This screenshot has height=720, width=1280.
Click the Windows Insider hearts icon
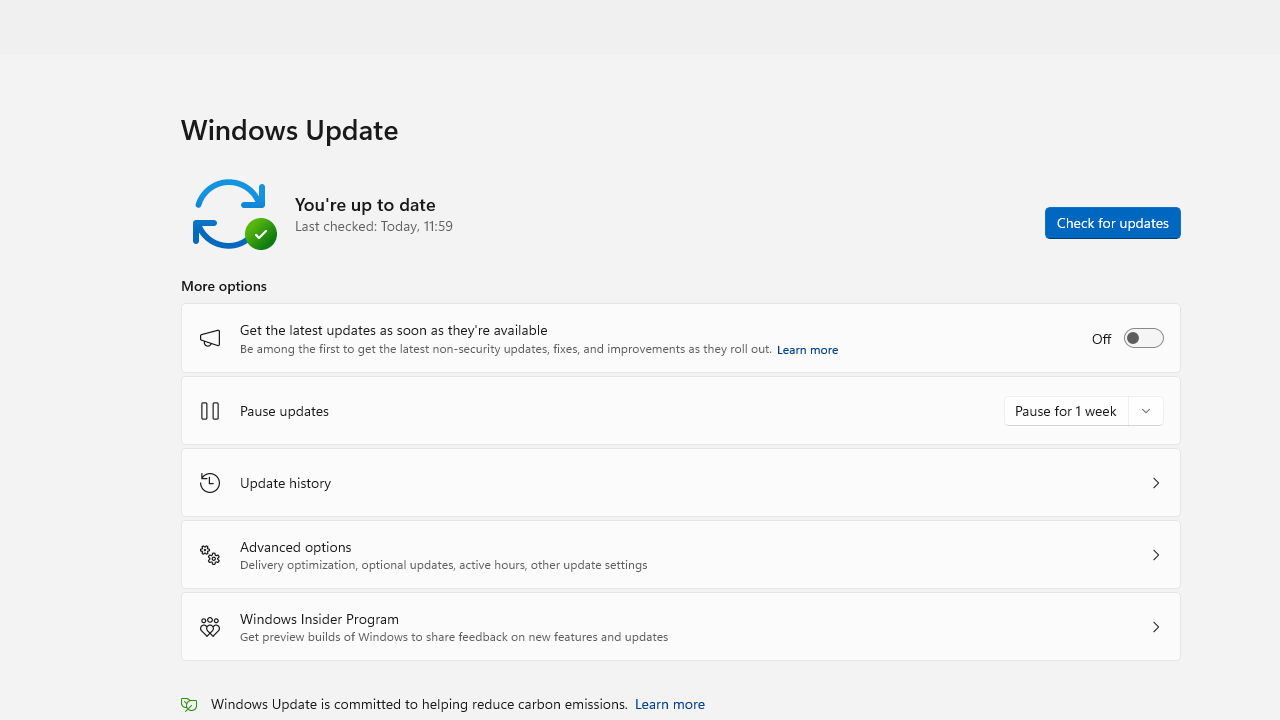[x=210, y=627]
